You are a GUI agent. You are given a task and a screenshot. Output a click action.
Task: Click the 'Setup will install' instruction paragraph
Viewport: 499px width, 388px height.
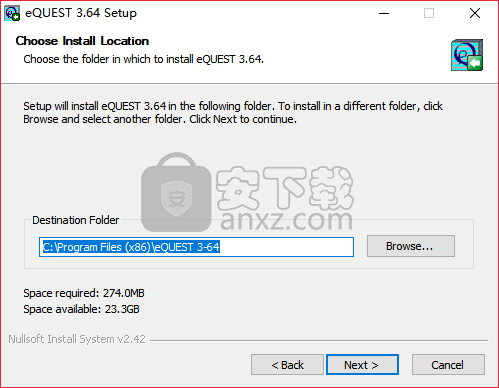point(233,113)
